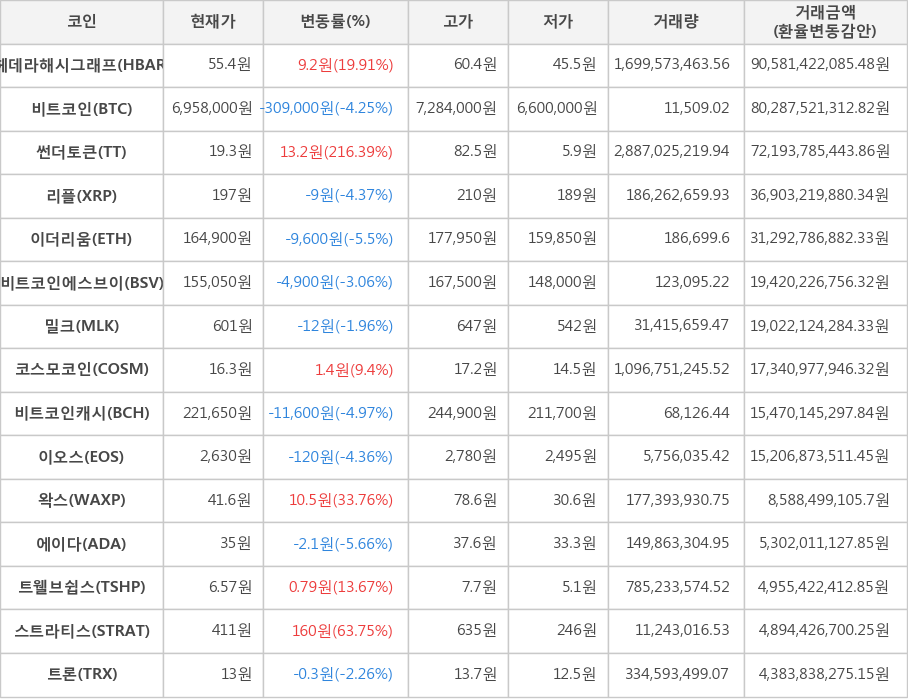Click the 현재가 column header
Screen dimensions: 908x700
(213, 21)
